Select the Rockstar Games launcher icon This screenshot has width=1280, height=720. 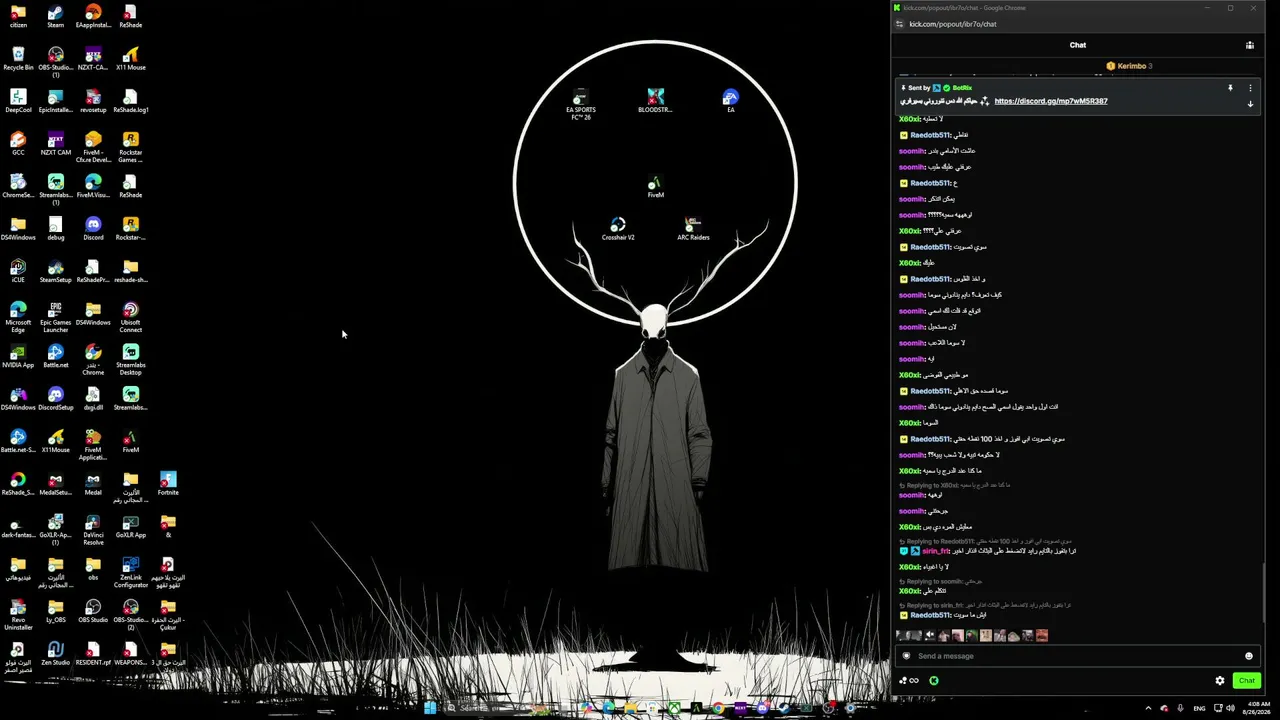point(130,148)
